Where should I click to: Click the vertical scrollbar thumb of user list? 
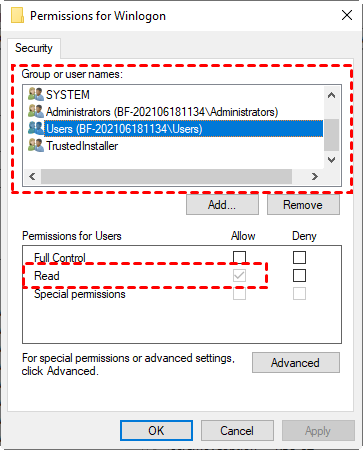[x=331, y=135]
